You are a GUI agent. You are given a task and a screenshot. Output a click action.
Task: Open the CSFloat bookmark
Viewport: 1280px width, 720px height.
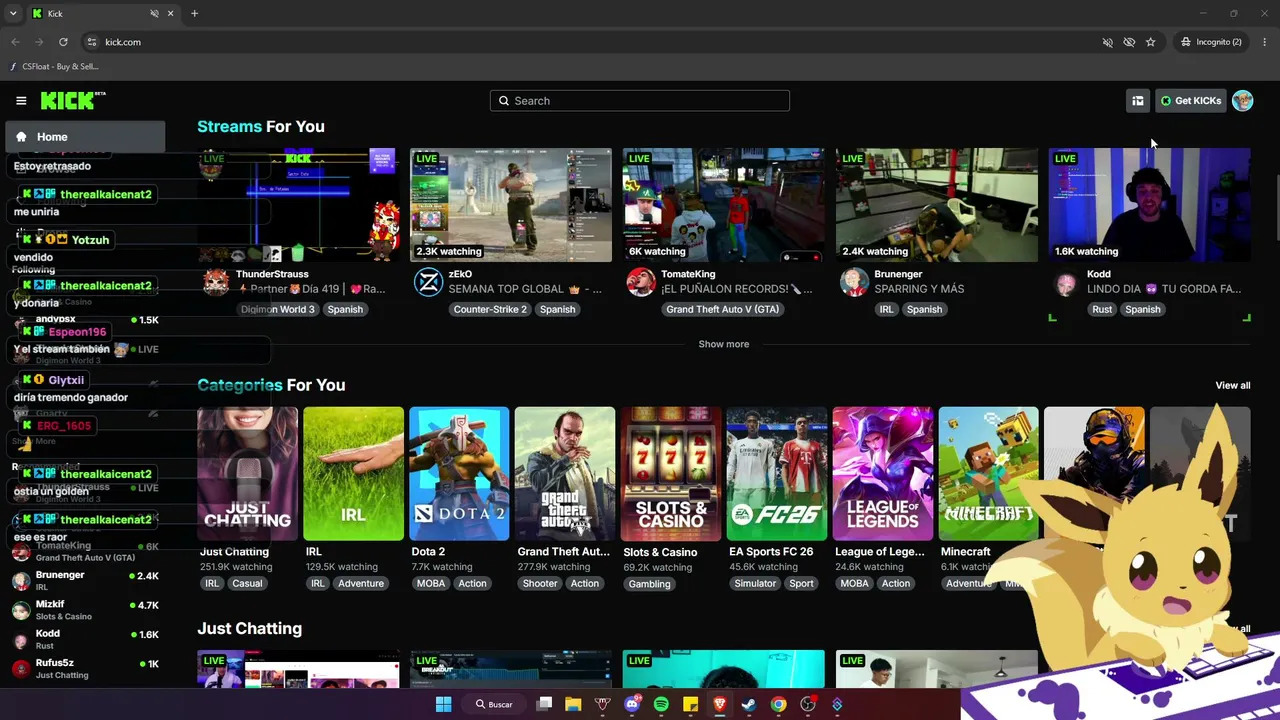pyautogui.click(x=54, y=66)
